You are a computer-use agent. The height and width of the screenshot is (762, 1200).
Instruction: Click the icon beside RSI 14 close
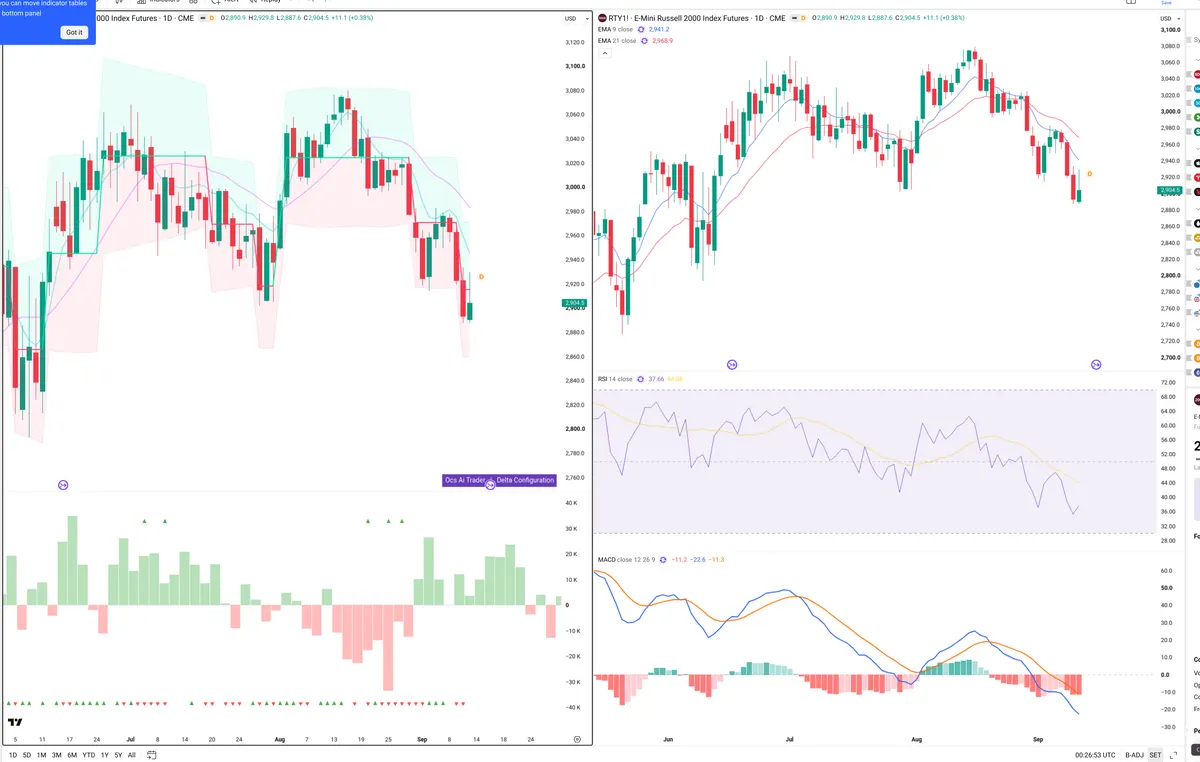pos(640,379)
